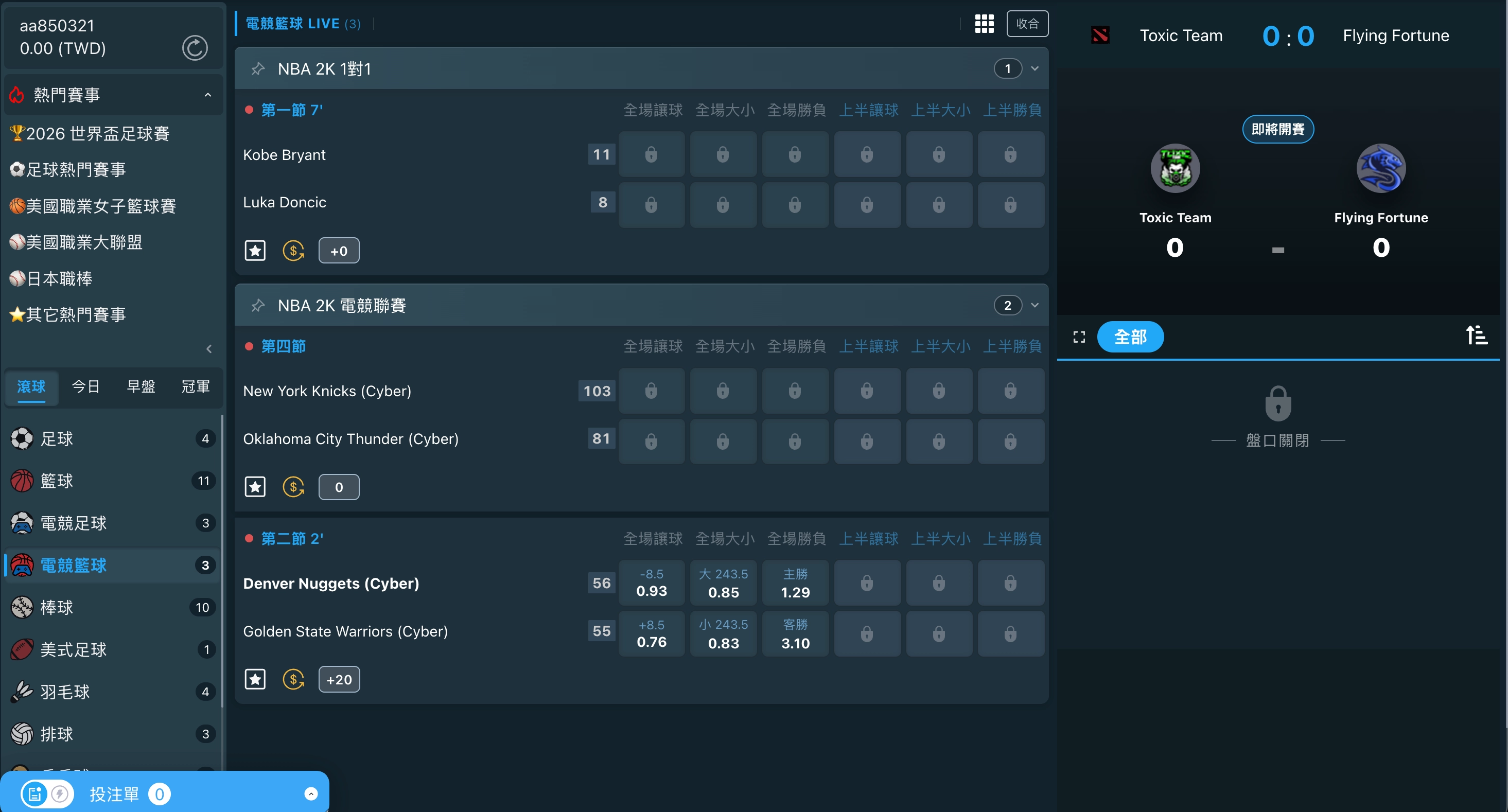Screen dimensions: 1508x812
Task: Select the 全部 markets filter
Action: pyautogui.click(x=1129, y=337)
